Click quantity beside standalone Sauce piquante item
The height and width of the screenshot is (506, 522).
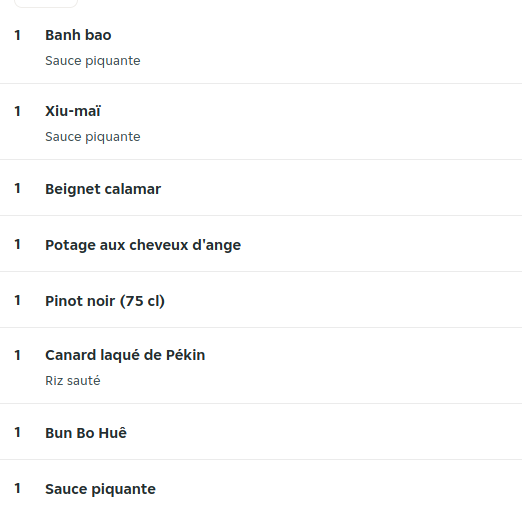[18, 488]
